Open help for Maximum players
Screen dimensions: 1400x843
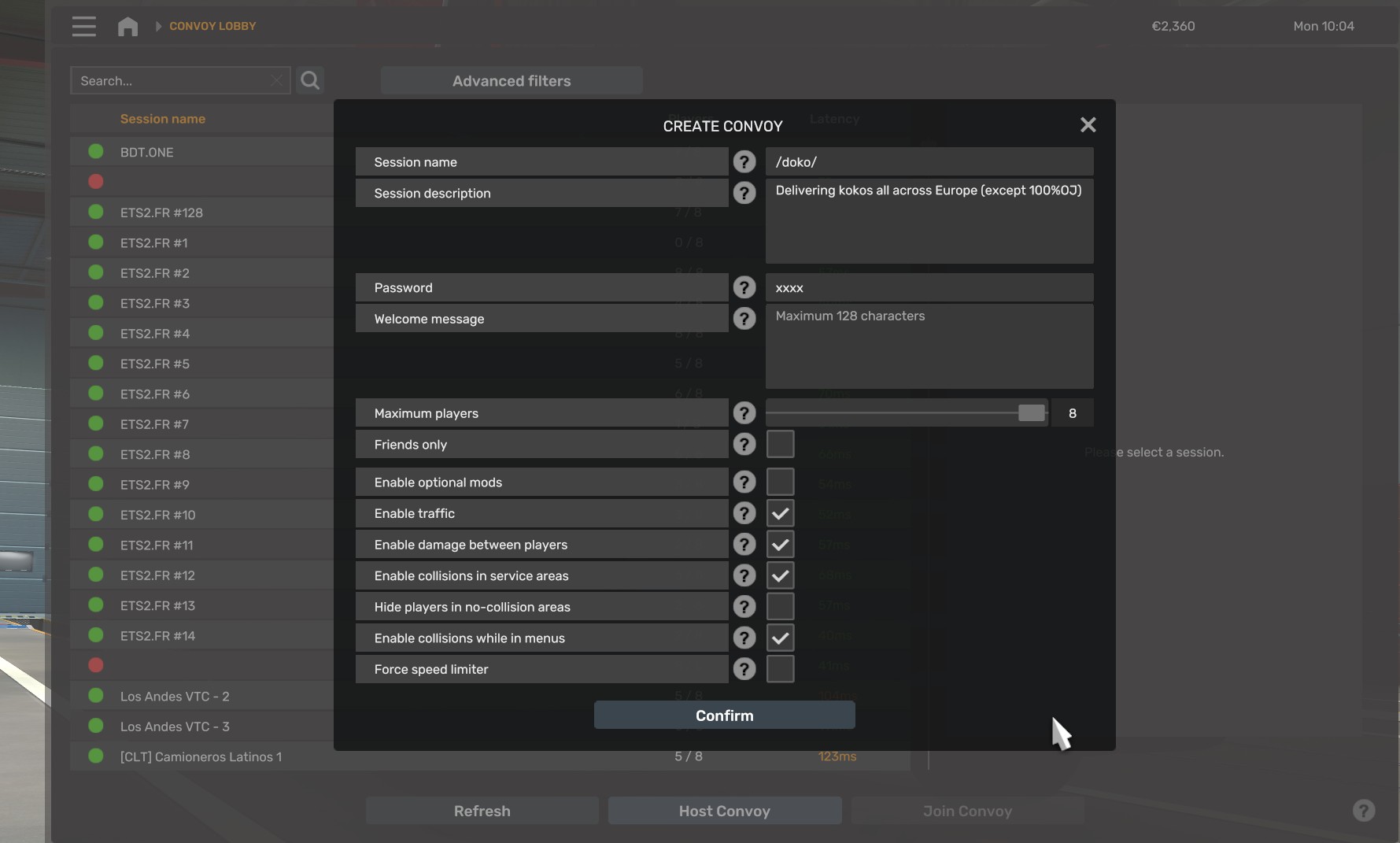pyautogui.click(x=744, y=412)
